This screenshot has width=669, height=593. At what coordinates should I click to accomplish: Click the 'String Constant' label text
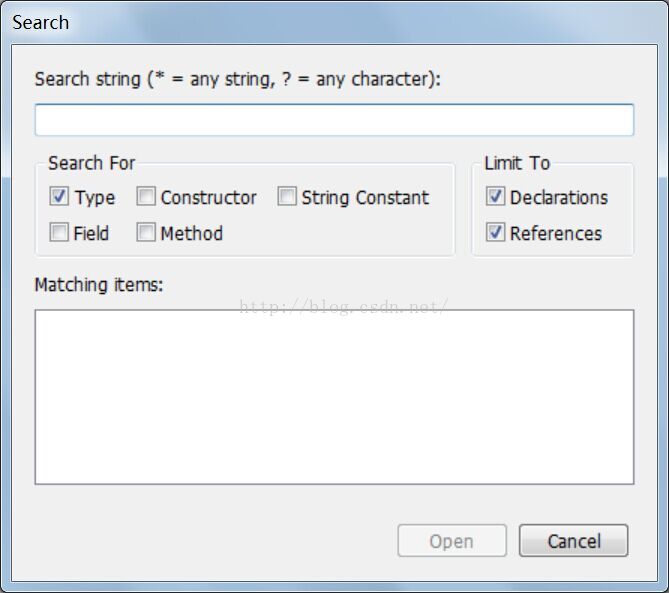click(x=365, y=198)
